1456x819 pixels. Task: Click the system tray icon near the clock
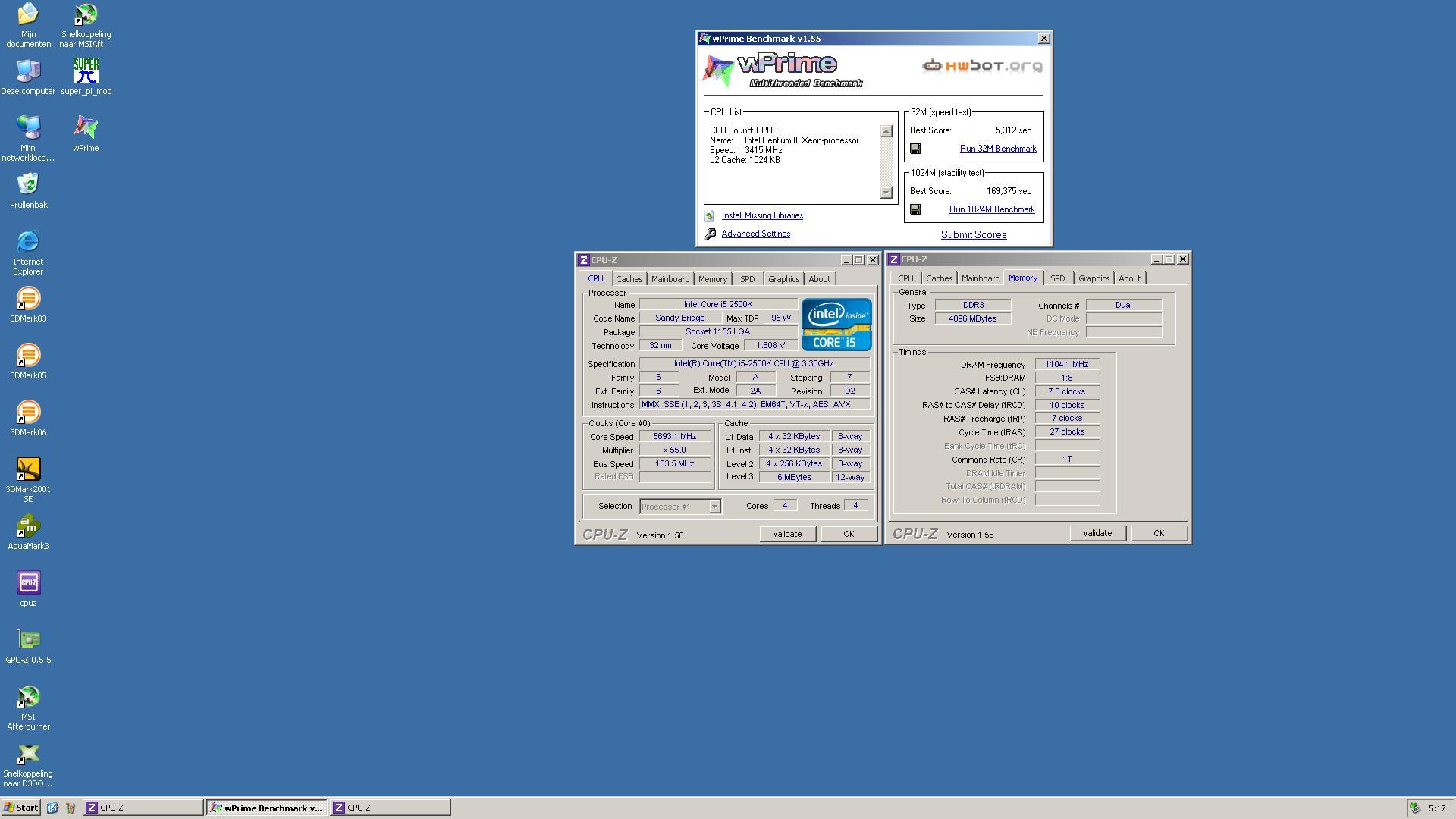(1415, 808)
